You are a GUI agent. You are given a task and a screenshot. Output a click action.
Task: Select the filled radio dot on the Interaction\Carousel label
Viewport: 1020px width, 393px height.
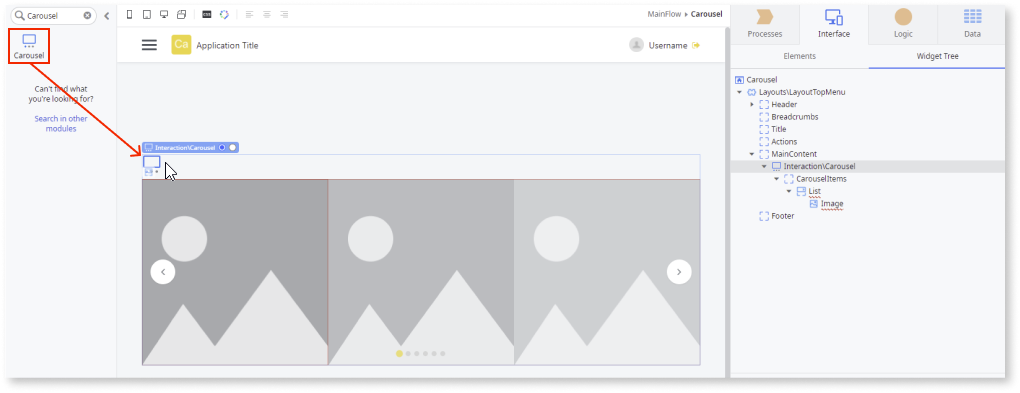[222, 148]
